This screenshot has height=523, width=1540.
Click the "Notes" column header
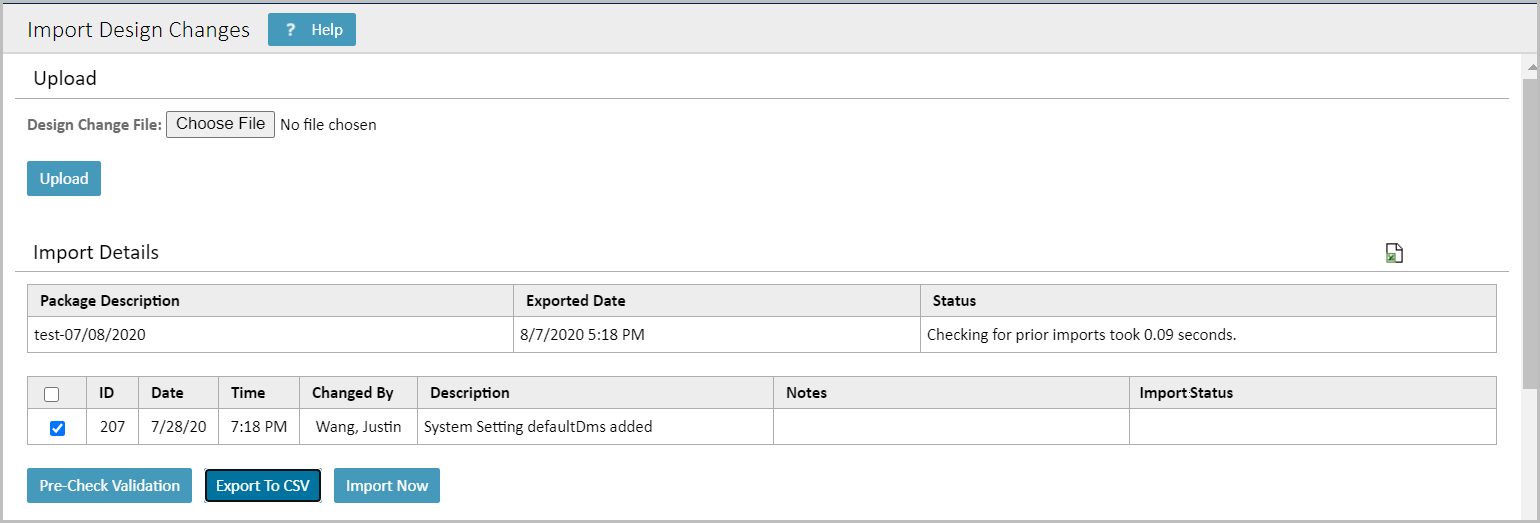click(x=952, y=393)
